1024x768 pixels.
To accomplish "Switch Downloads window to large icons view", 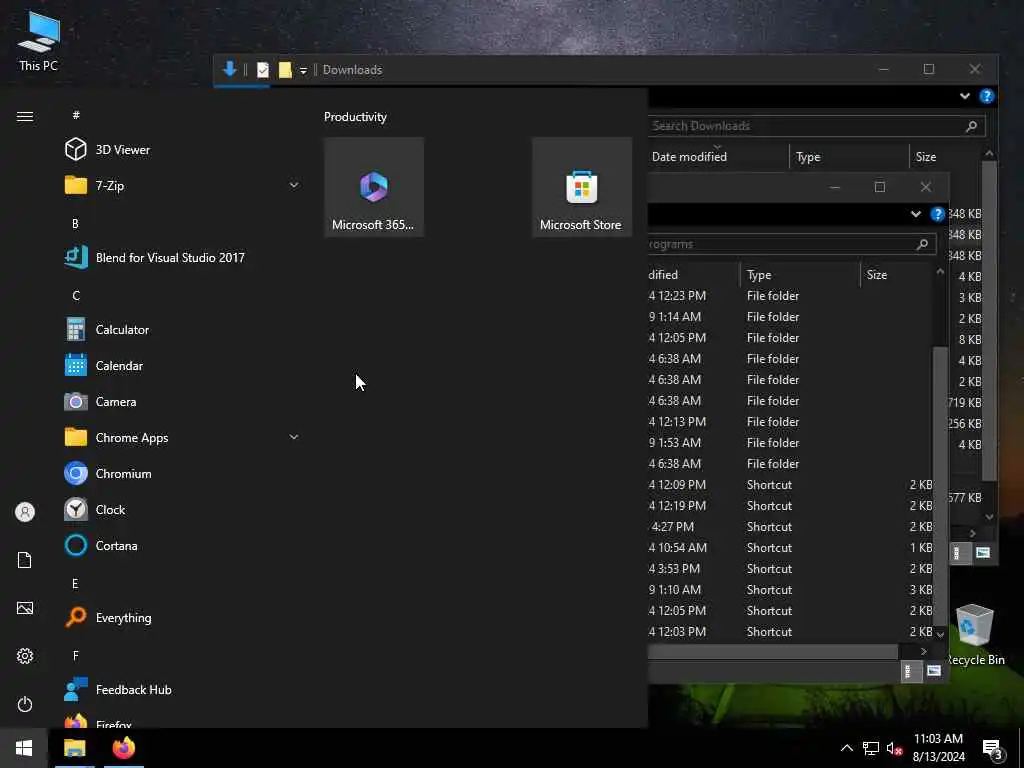I will coord(983,553).
